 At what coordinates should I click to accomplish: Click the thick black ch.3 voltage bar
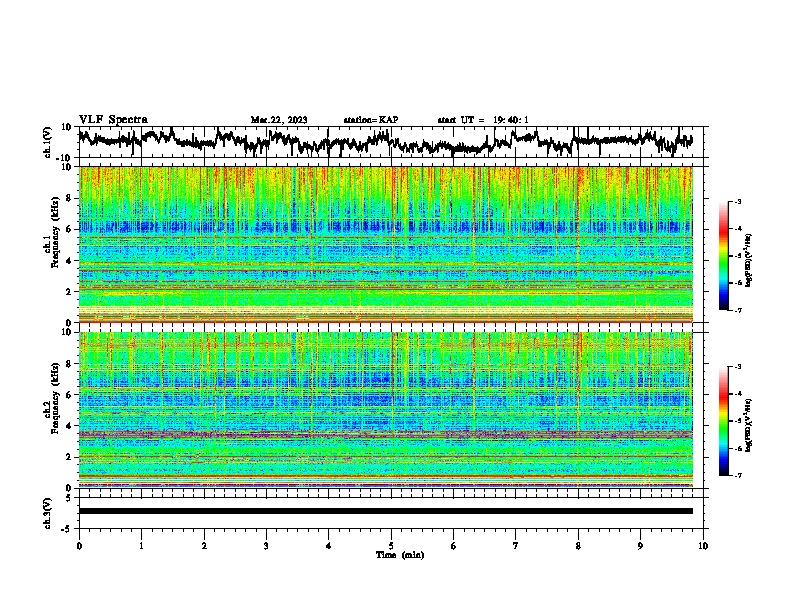pyautogui.click(x=386, y=511)
